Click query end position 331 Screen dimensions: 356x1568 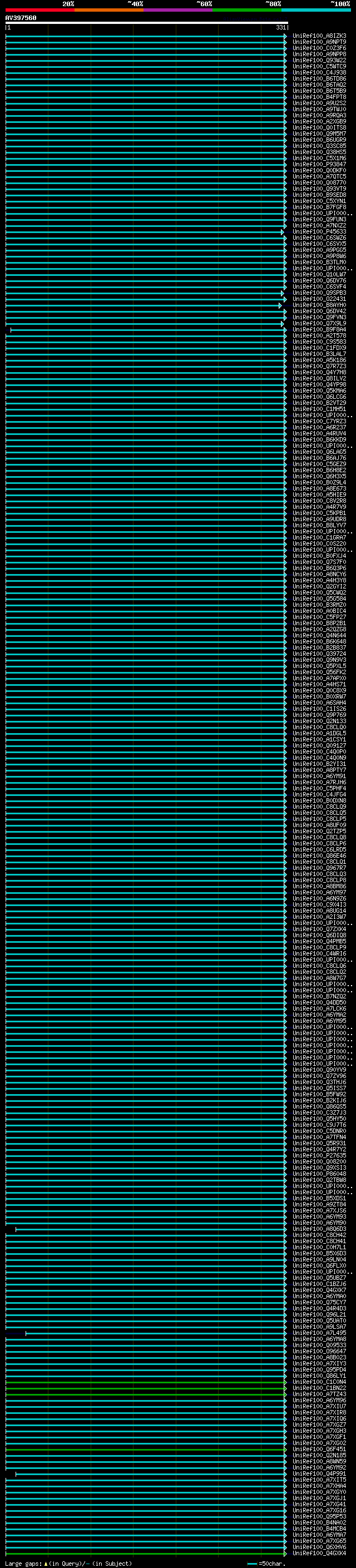click(280, 27)
